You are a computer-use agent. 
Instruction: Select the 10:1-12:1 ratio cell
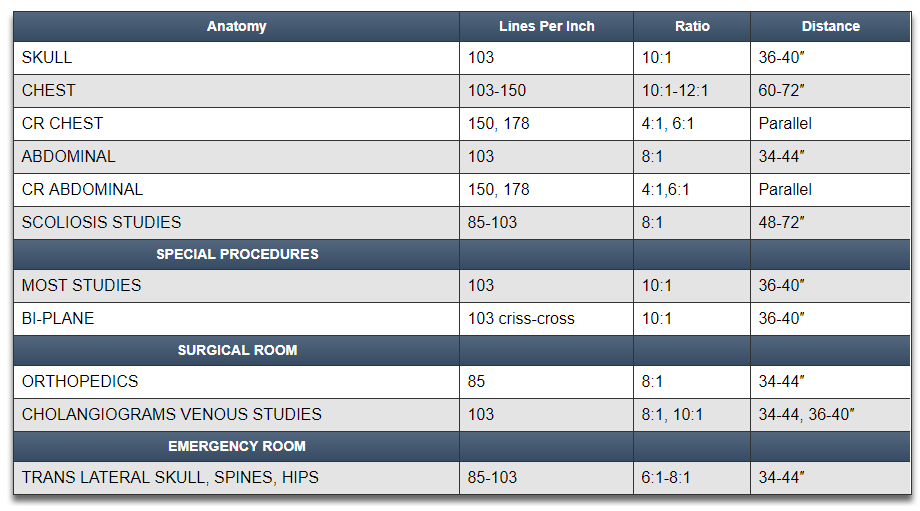click(x=675, y=90)
